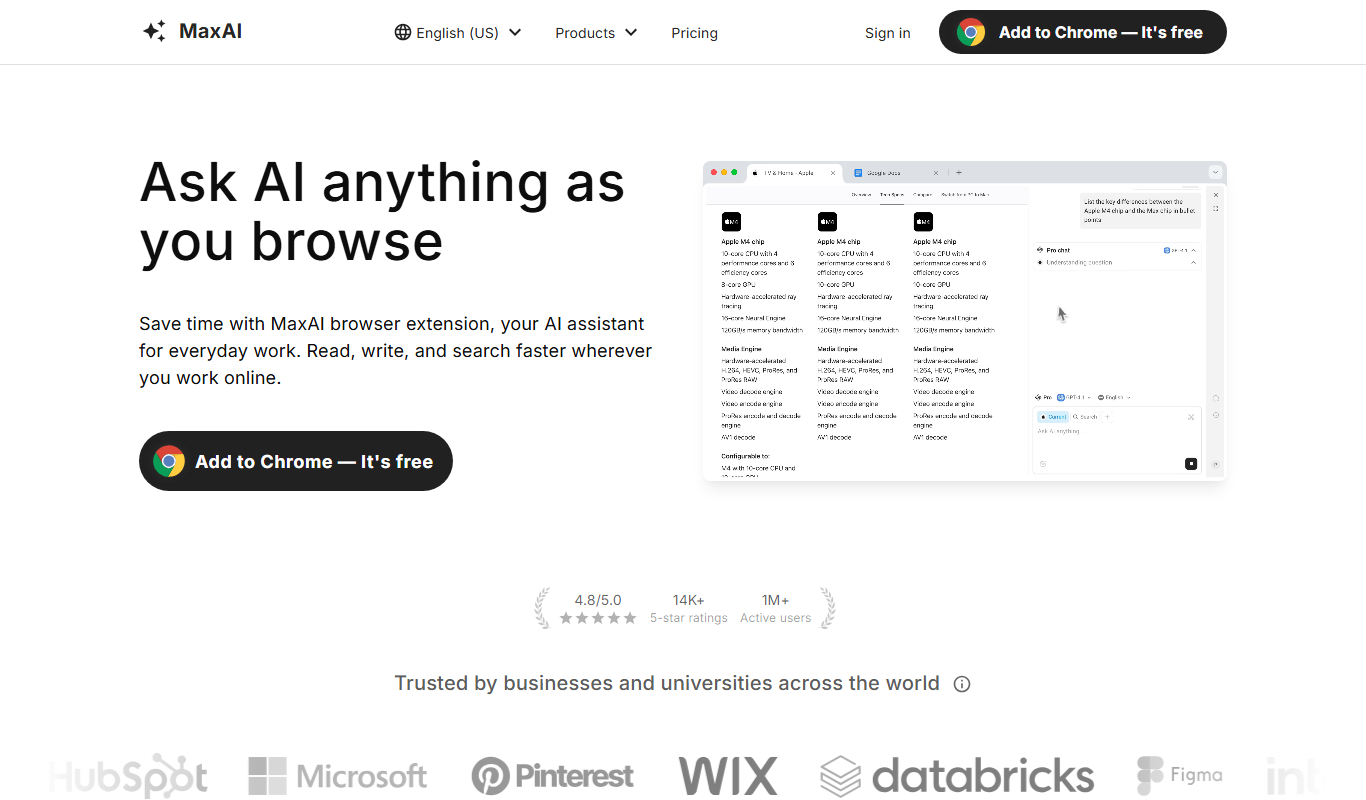Click the MaxAI sparkle logo icon
The image size is (1366, 800).
pos(154,32)
